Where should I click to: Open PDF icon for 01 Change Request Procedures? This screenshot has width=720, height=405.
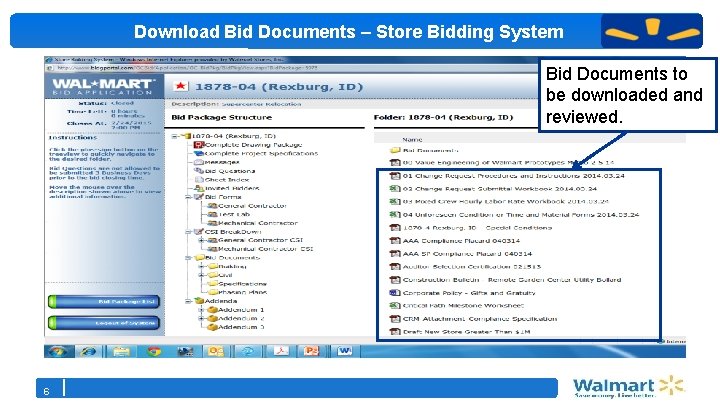(395, 175)
